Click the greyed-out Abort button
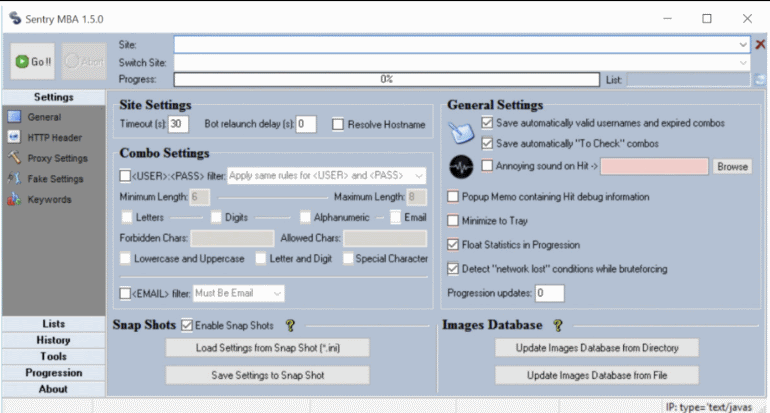The width and height of the screenshot is (770, 413). (84, 61)
